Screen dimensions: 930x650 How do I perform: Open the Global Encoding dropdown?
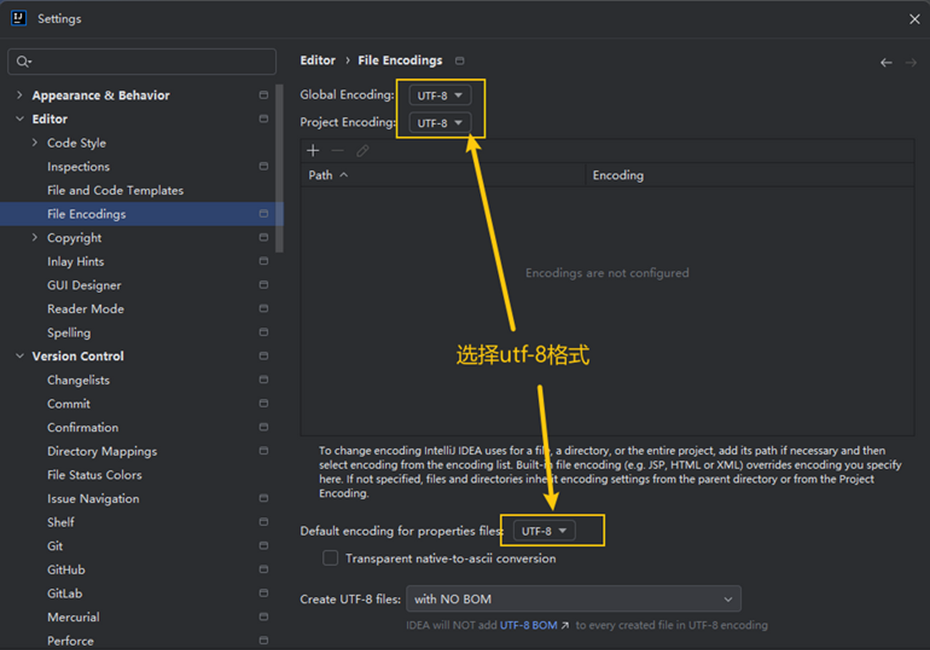point(440,95)
